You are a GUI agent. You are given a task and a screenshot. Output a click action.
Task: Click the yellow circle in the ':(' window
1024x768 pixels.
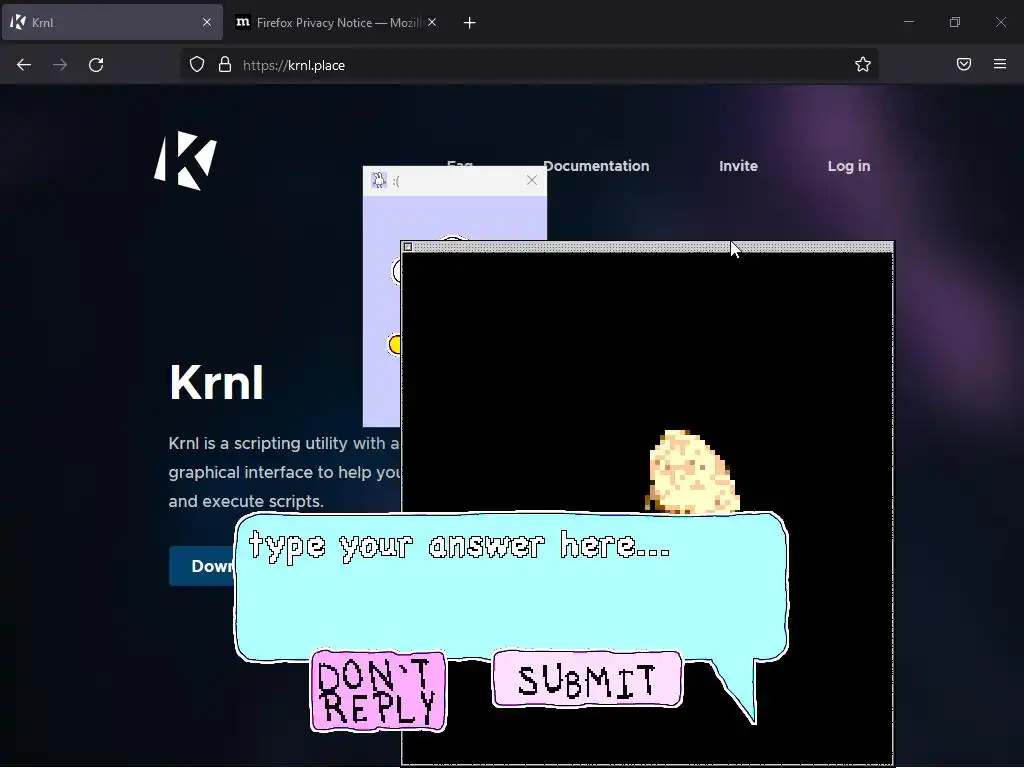(x=394, y=344)
